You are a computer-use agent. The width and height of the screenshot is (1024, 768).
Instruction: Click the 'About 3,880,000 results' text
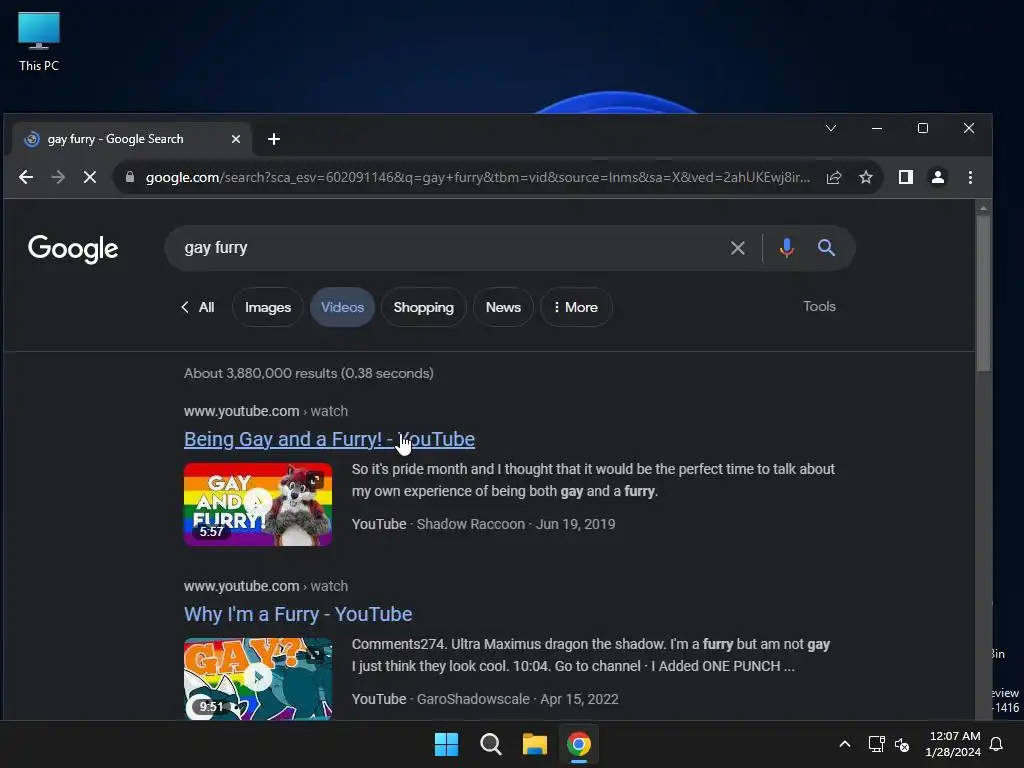[309, 374]
